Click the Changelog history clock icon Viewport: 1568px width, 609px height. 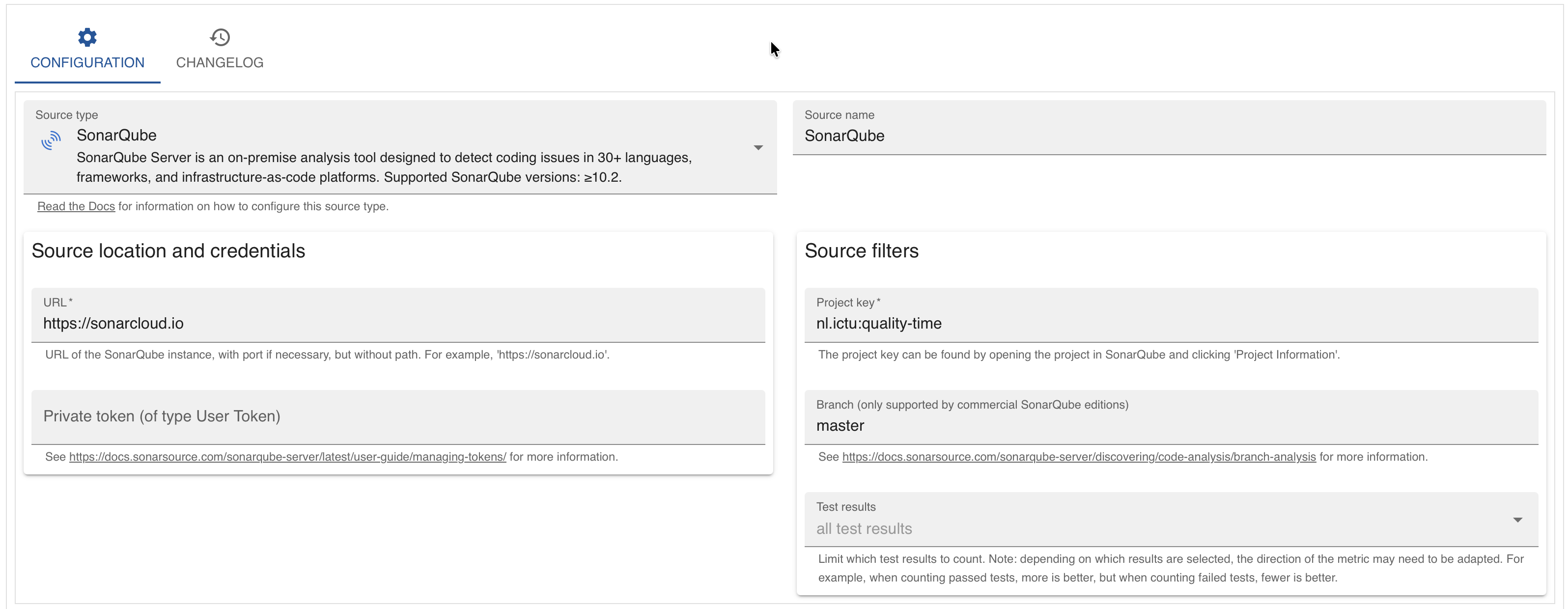(220, 37)
